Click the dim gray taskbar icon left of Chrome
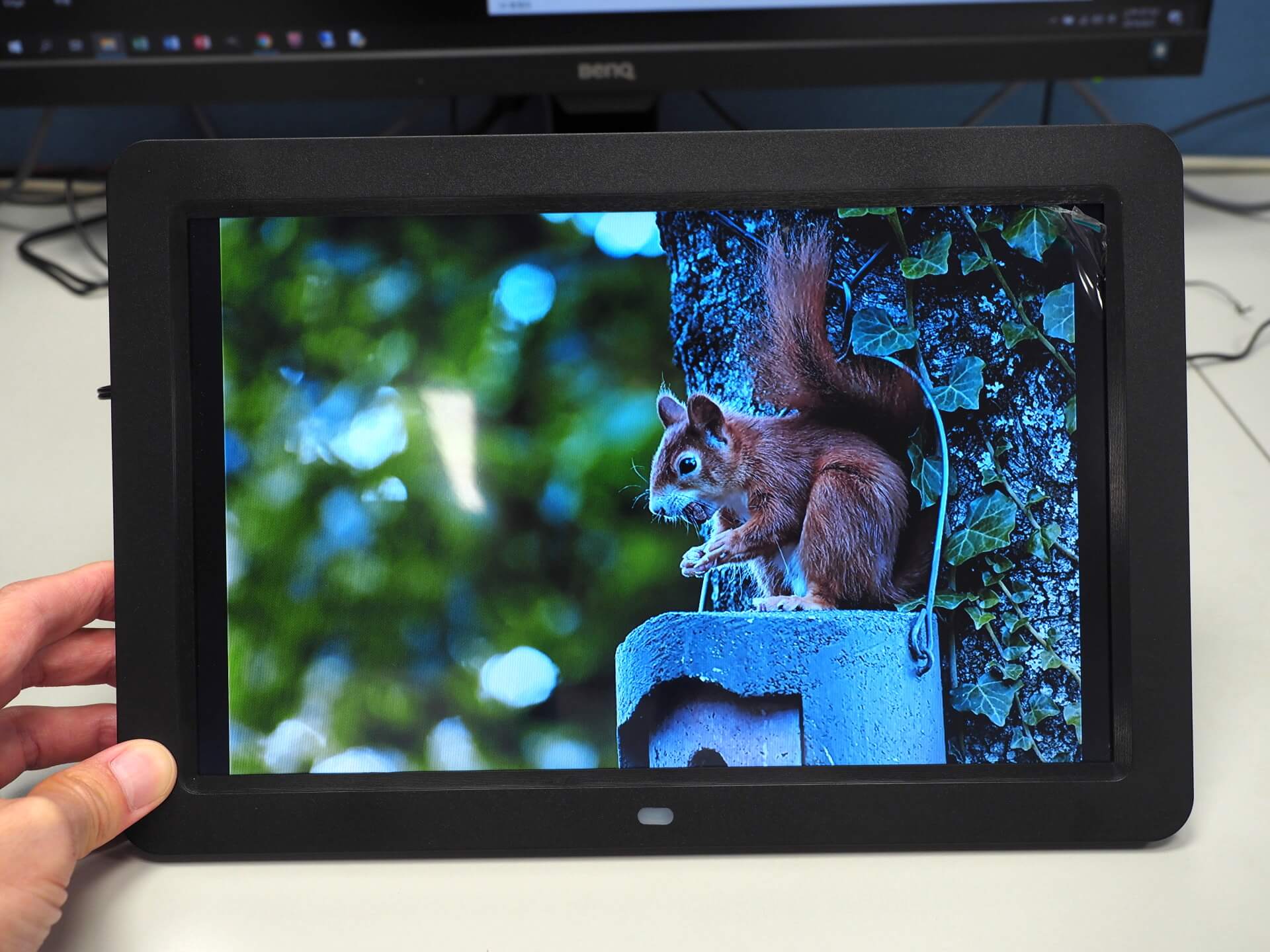This screenshot has height=952, width=1270. coord(232,42)
